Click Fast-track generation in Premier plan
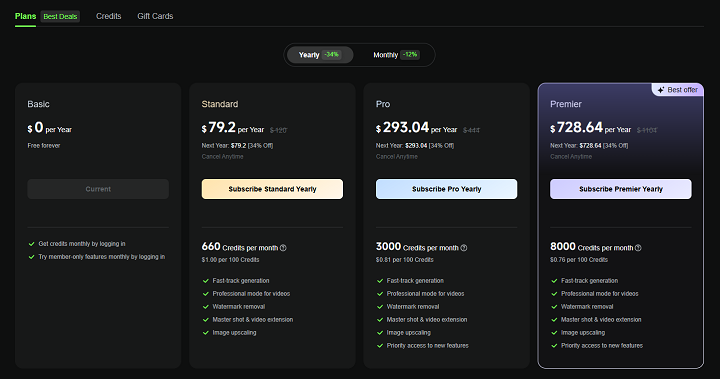Viewport: 720px width, 379px height. pyautogui.click(x=590, y=281)
